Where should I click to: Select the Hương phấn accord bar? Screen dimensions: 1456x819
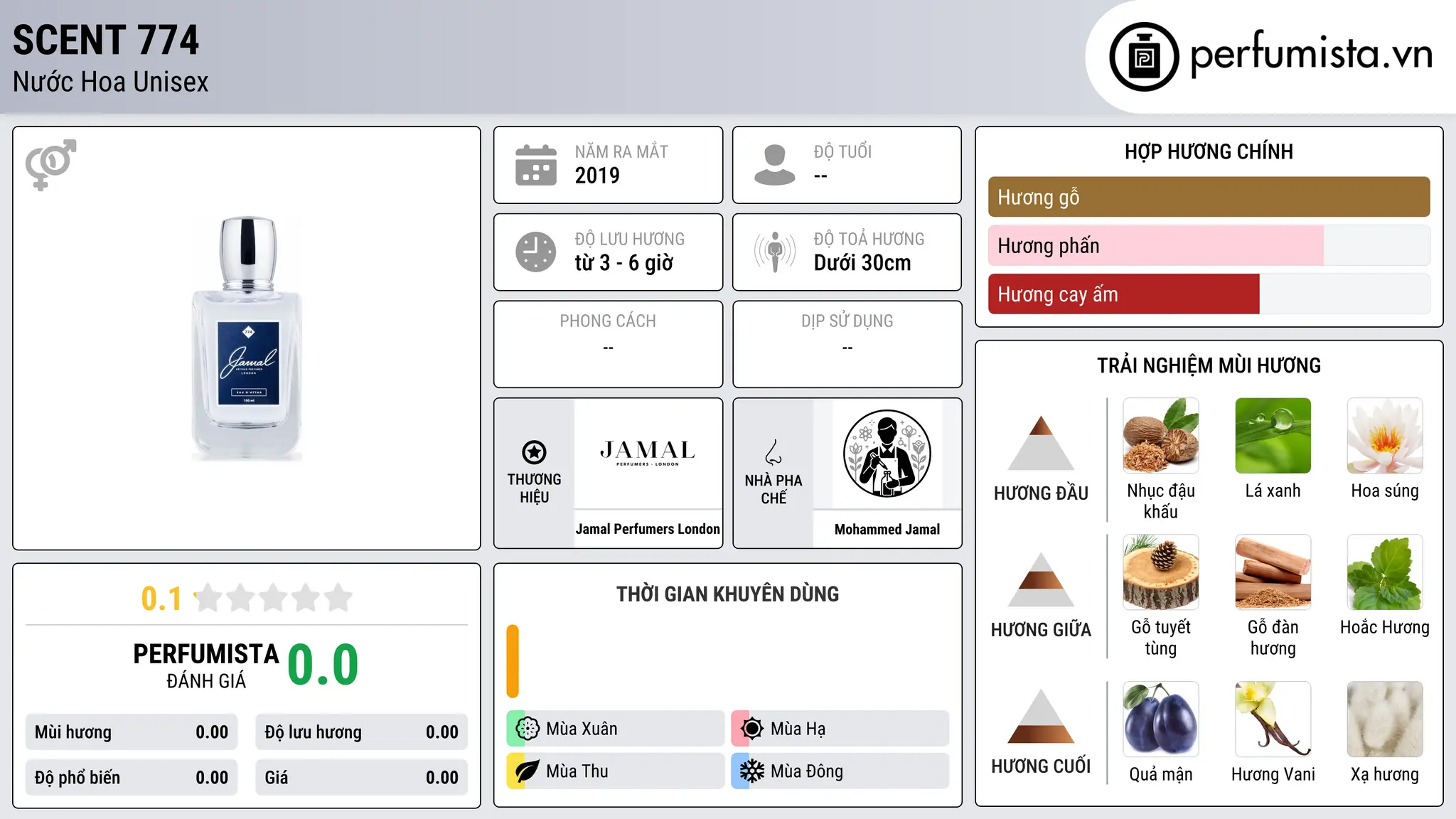tap(1209, 245)
